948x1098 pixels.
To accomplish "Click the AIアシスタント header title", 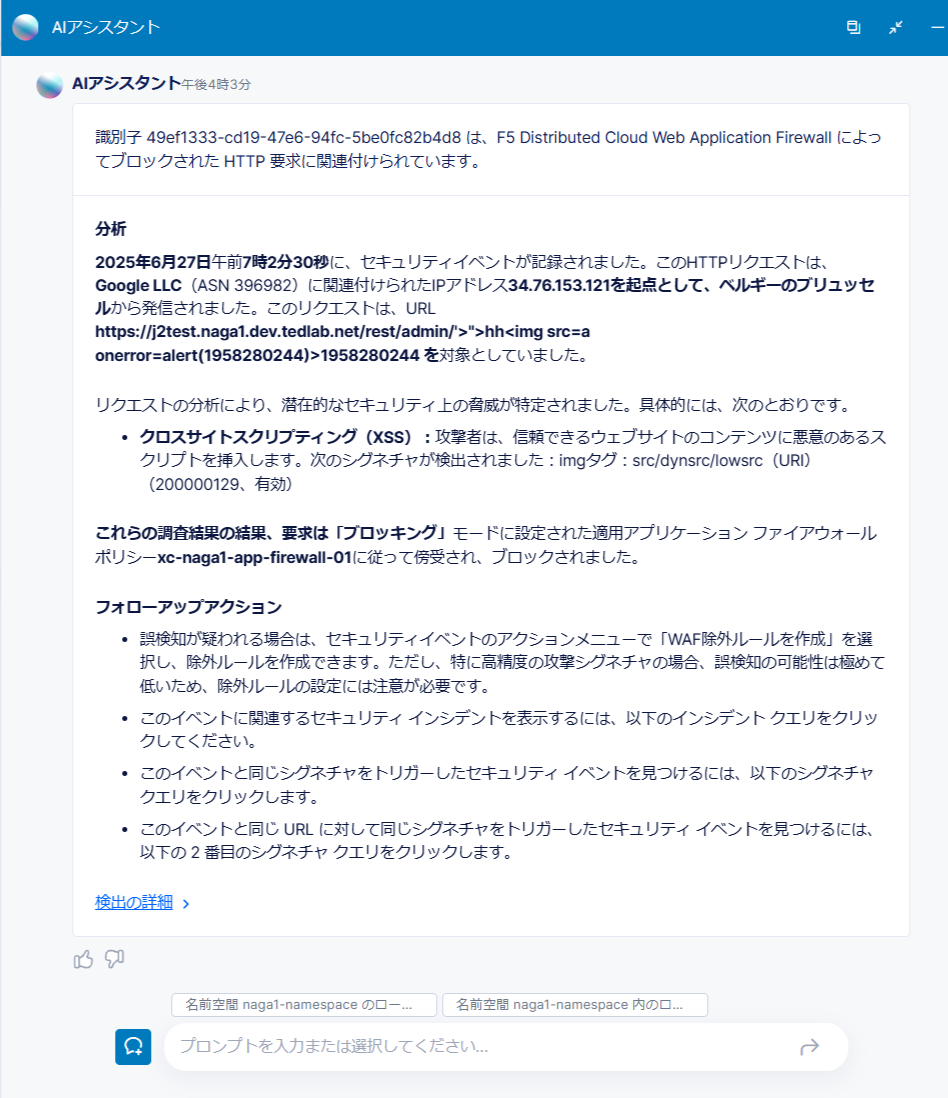I will (x=106, y=27).
